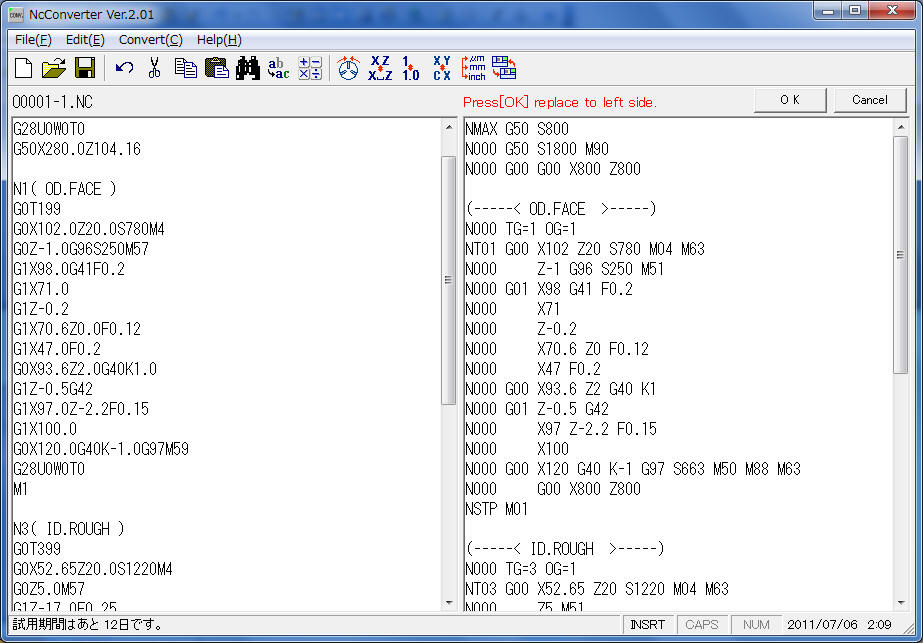Click line 'G50X280.0Z104.16' in left pane
This screenshot has width=923, height=643.
tap(77, 149)
